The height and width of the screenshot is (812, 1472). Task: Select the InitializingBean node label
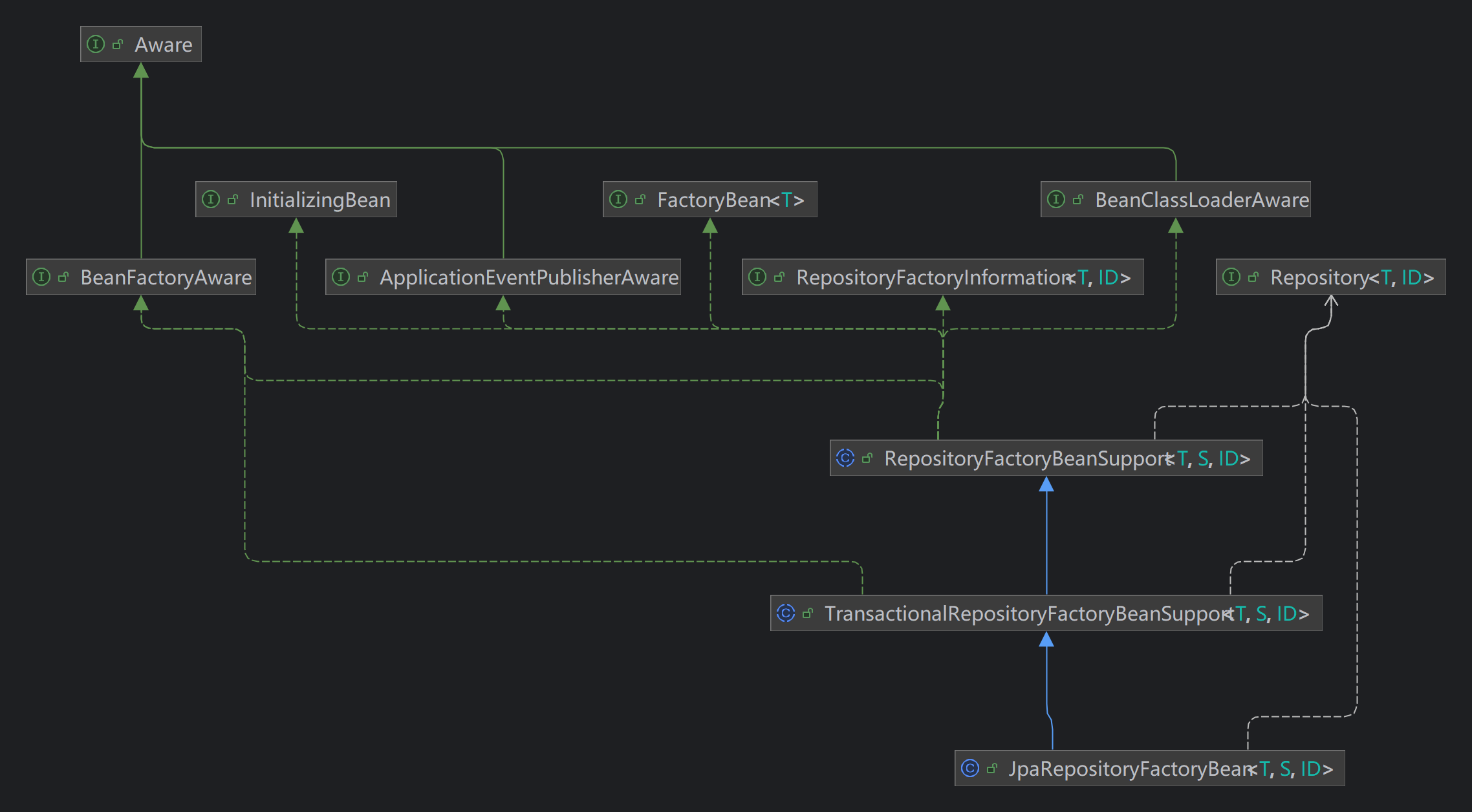tap(319, 200)
